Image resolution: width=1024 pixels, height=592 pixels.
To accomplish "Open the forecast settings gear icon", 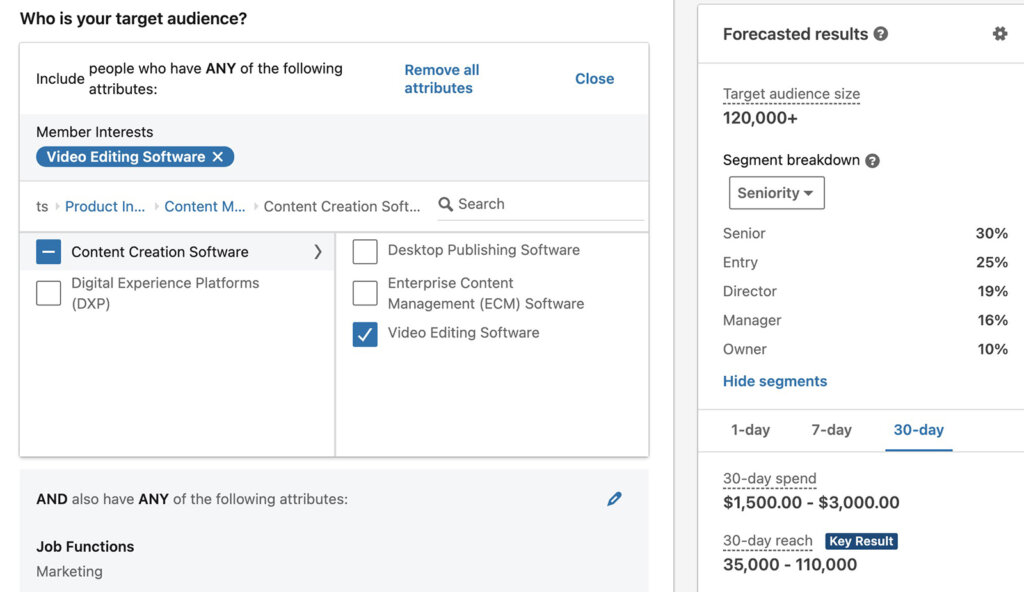I will pos(999,33).
